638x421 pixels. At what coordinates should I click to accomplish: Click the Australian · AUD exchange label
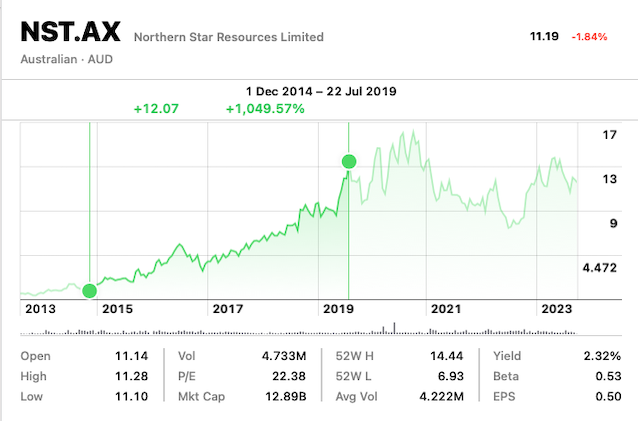click(67, 59)
